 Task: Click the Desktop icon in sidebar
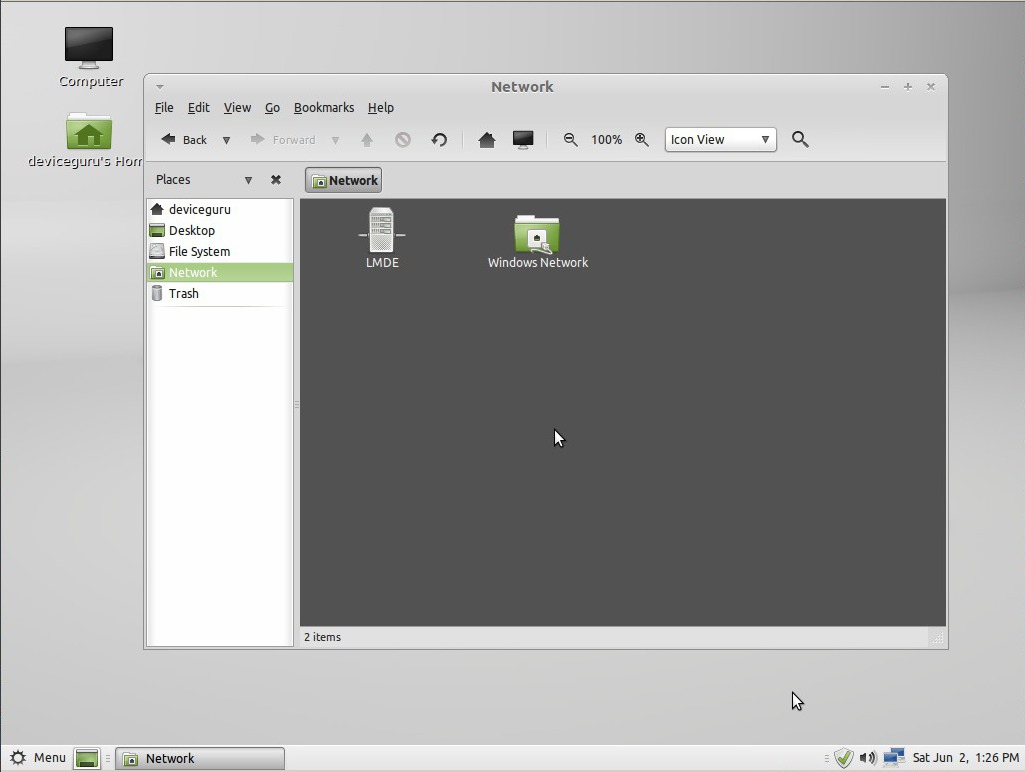pos(157,230)
